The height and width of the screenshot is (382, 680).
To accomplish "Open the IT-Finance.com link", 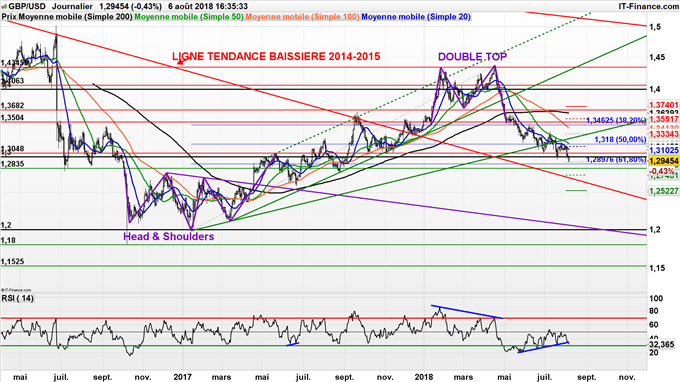I will pos(648,6).
